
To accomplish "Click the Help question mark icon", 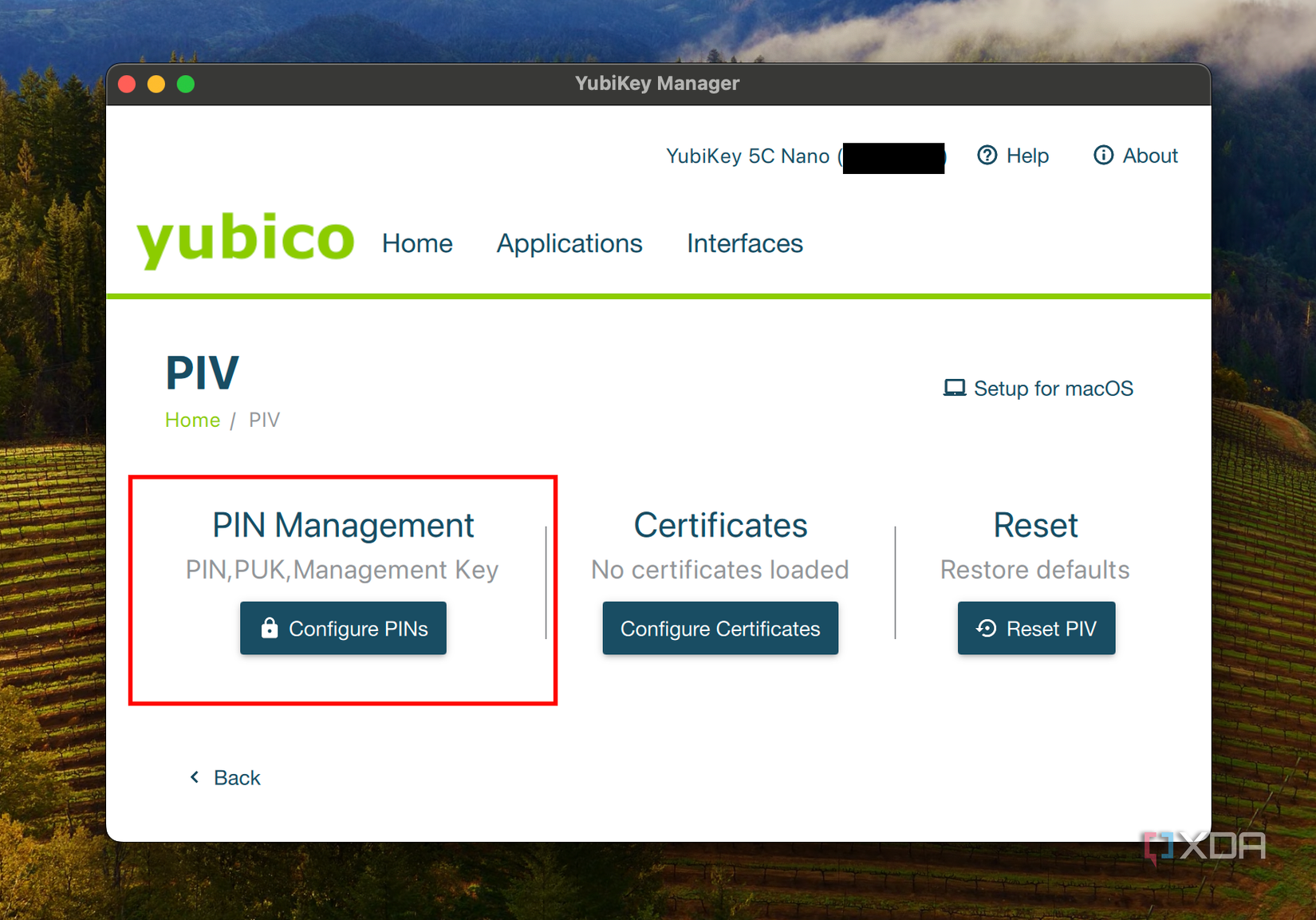I will pos(988,156).
